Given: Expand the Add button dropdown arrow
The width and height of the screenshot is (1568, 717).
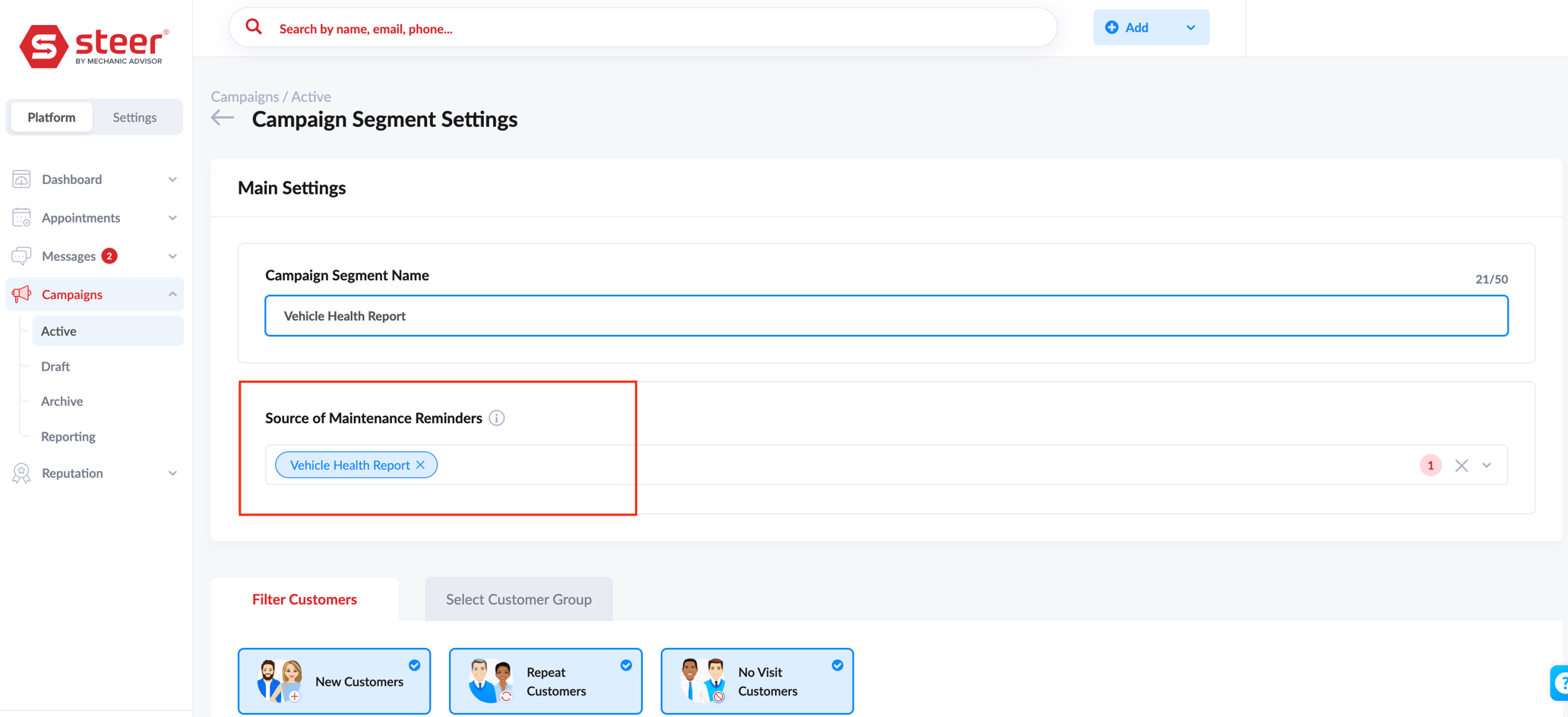Looking at the screenshot, I should coord(1190,27).
